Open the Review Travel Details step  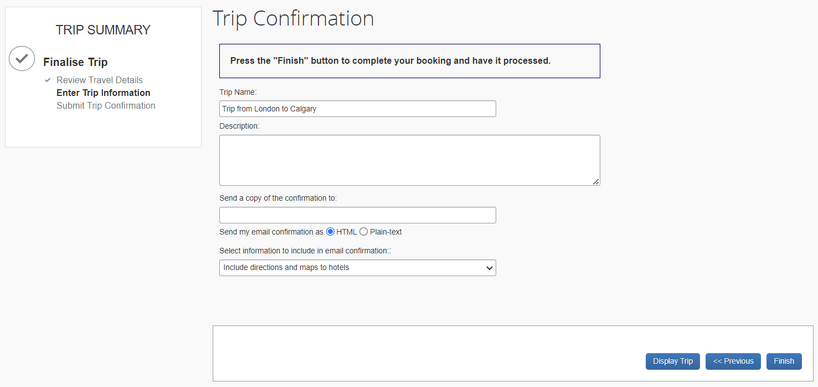[99, 80]
